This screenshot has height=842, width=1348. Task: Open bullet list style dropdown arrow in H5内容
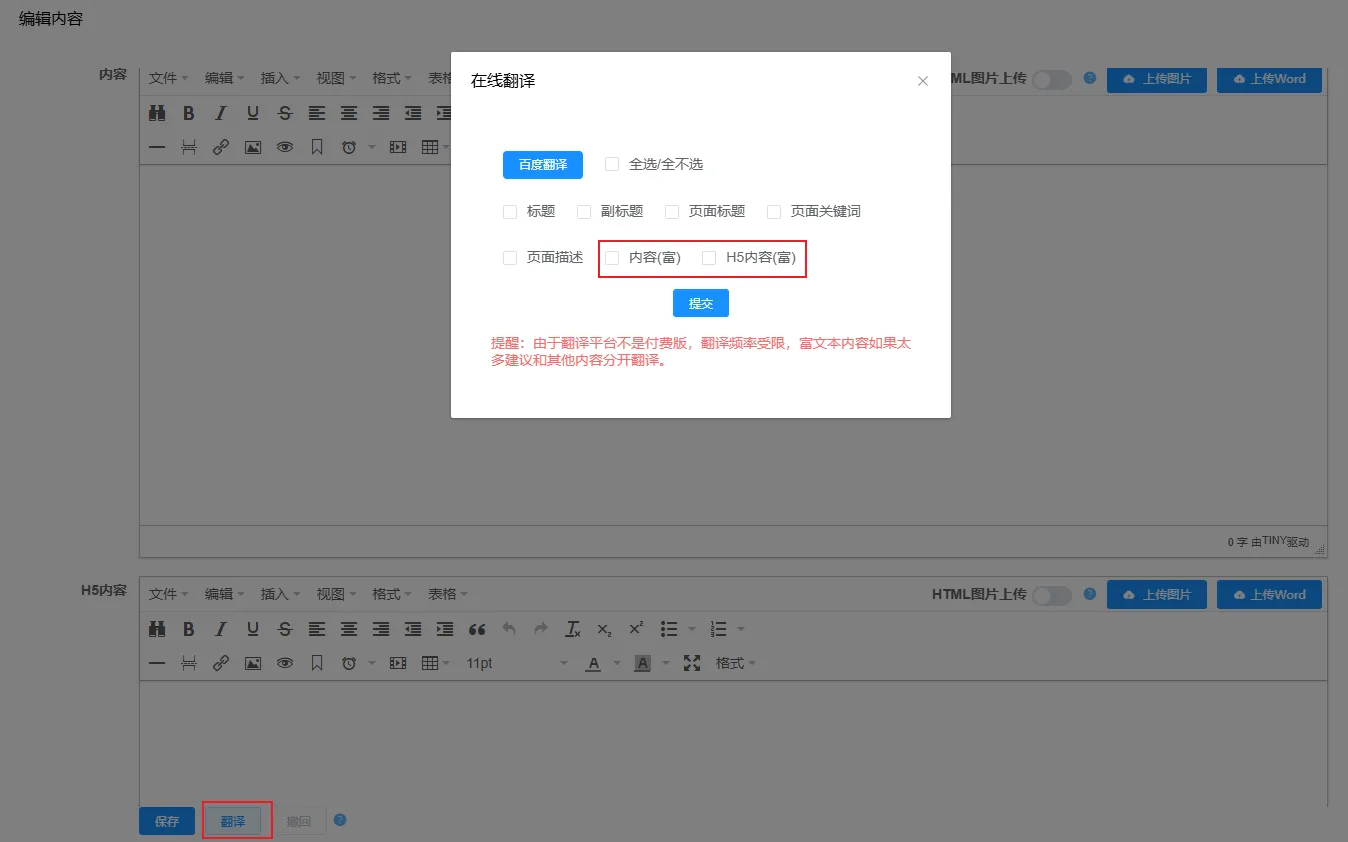[692, 629]
